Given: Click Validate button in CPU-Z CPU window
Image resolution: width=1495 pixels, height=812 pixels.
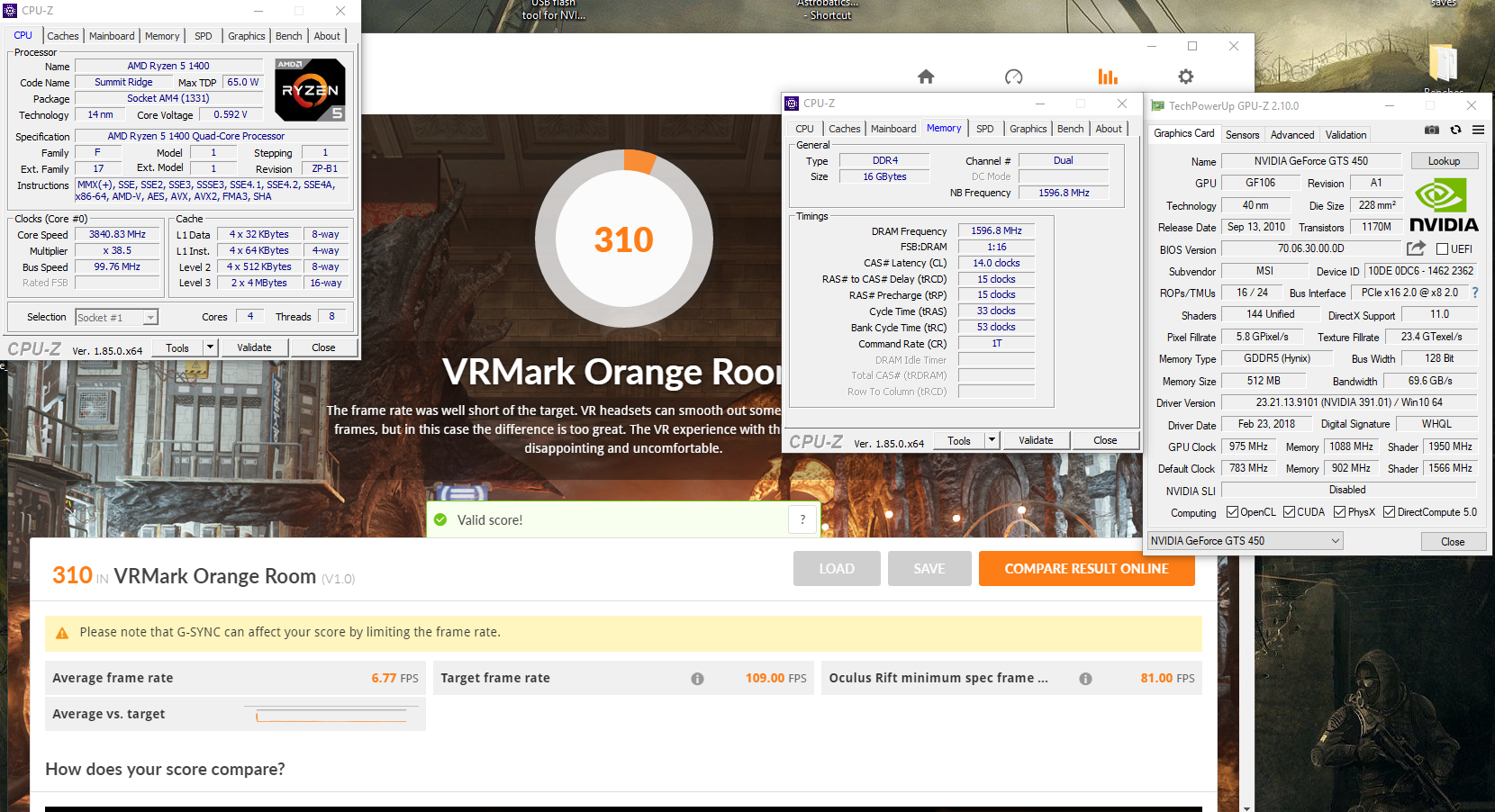Looking at the screenshot, I should [x=254, y=347].
